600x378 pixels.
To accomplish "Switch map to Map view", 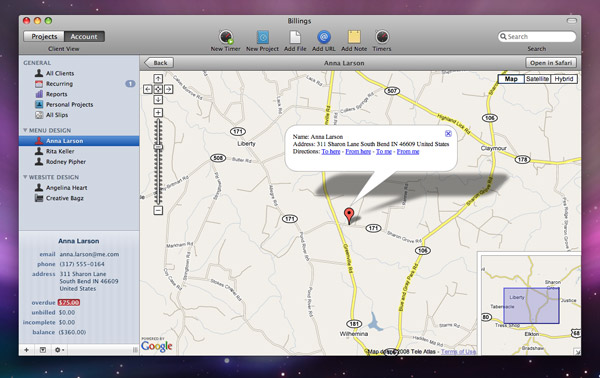I will 511,79.
